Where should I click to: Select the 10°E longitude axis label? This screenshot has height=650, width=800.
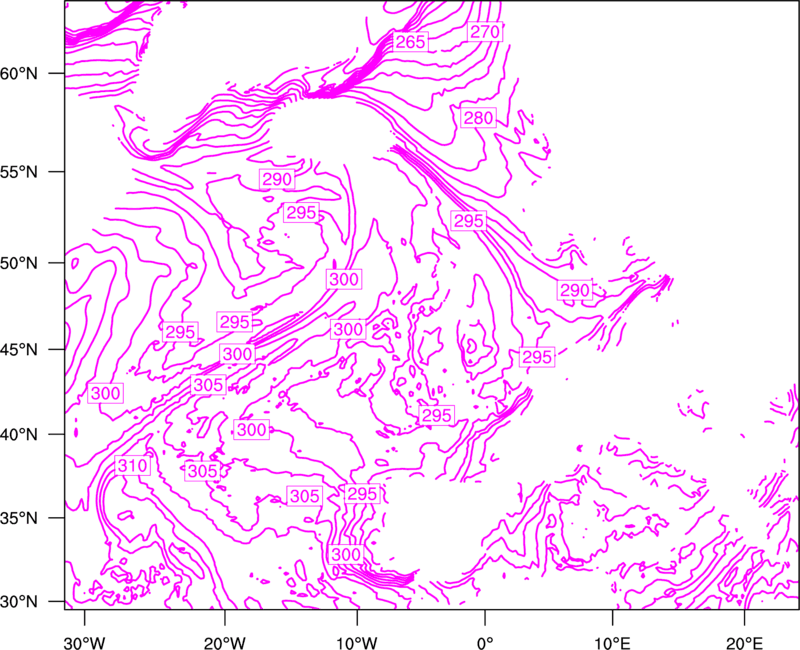click(612, 642)
